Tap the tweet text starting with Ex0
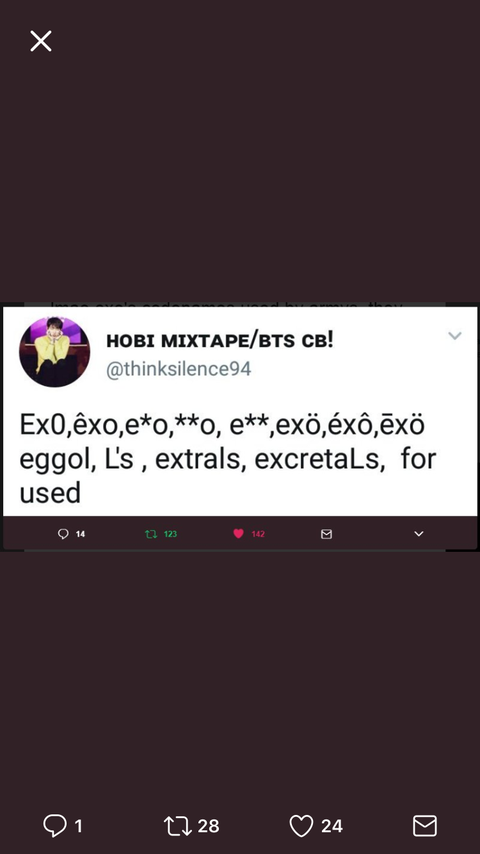This screenshot has height=854, width=480. 228,459
